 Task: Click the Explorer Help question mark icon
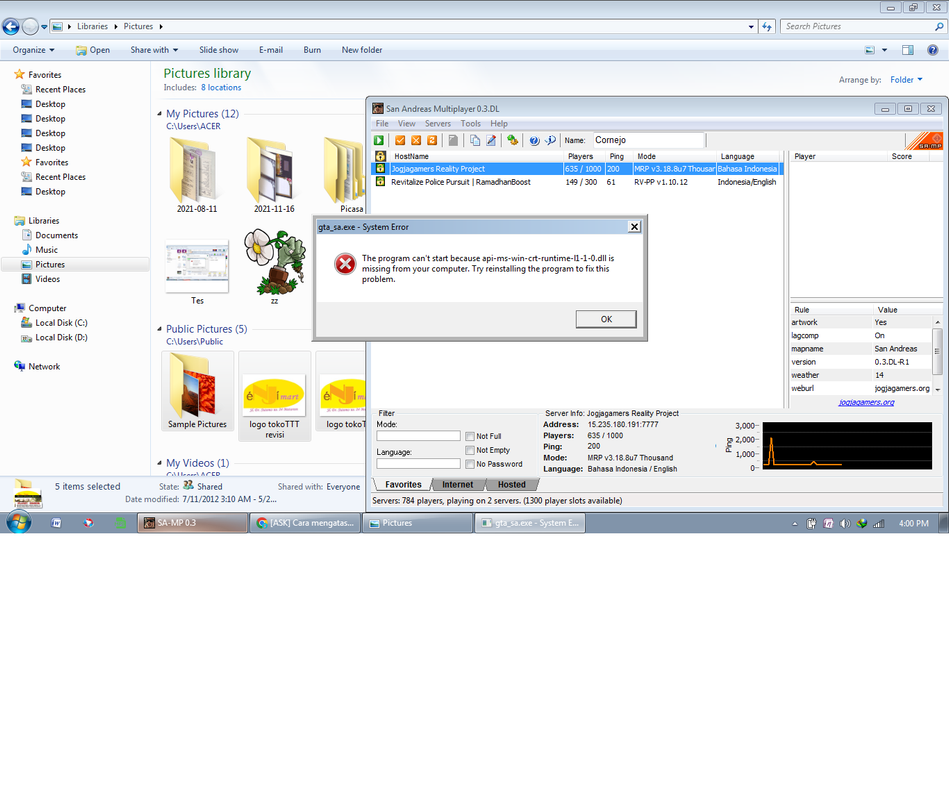click(x=933, y=50)
